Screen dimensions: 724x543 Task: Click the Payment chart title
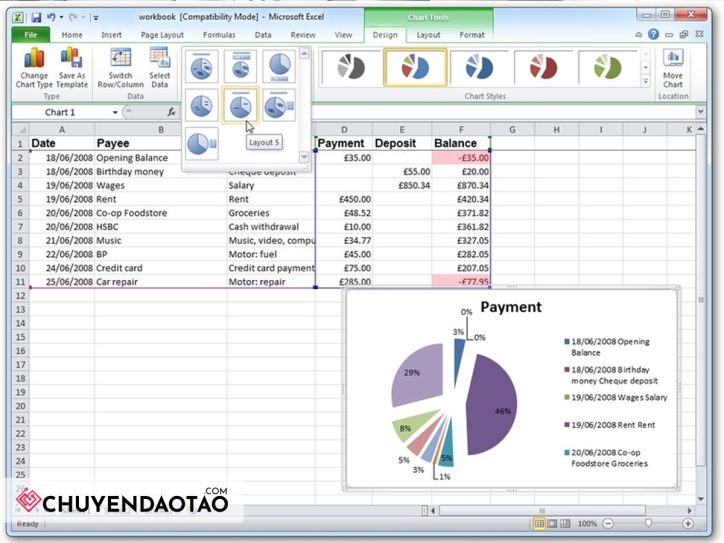(511, 307)
